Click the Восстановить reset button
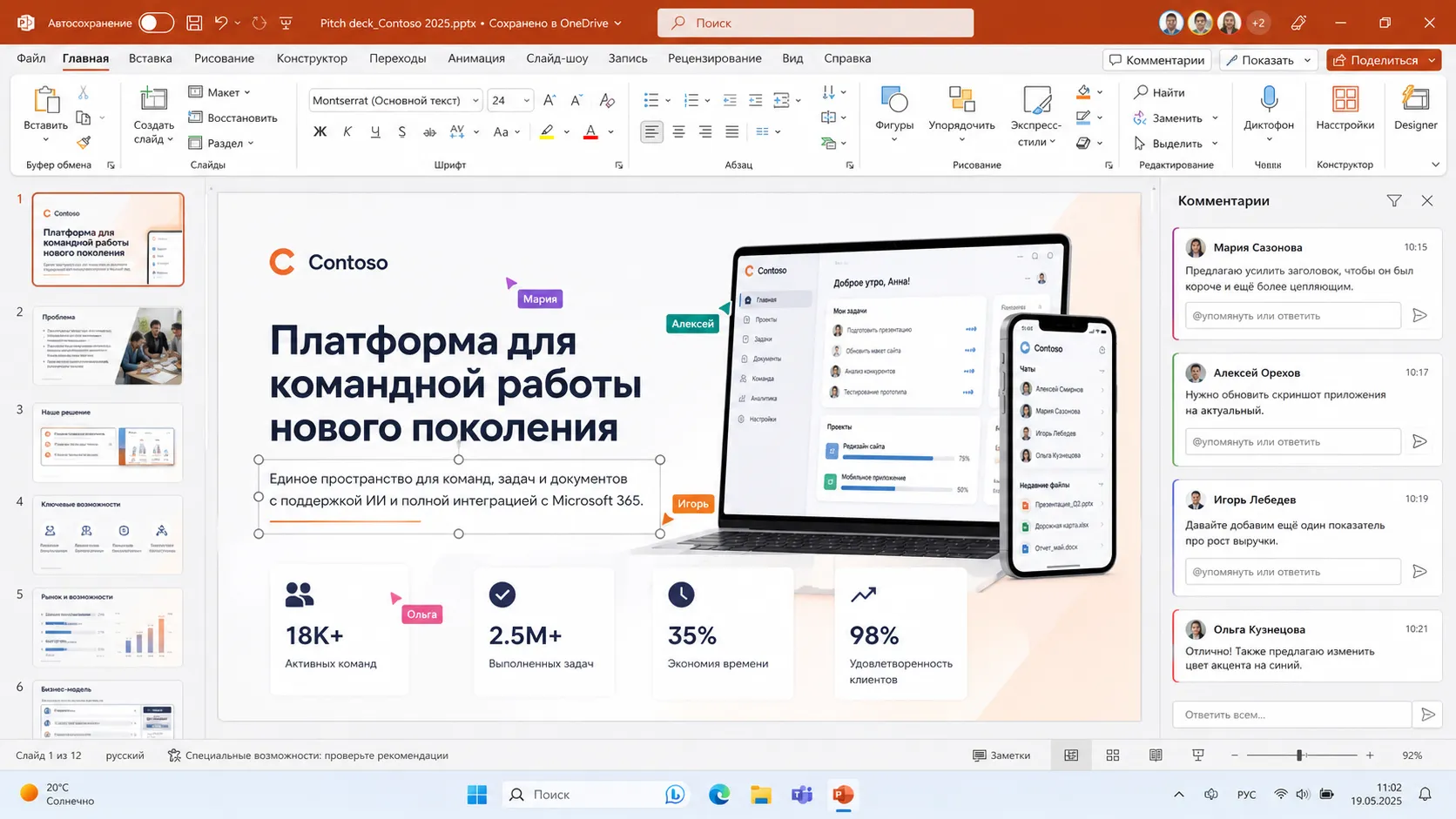 pos(233,117)
